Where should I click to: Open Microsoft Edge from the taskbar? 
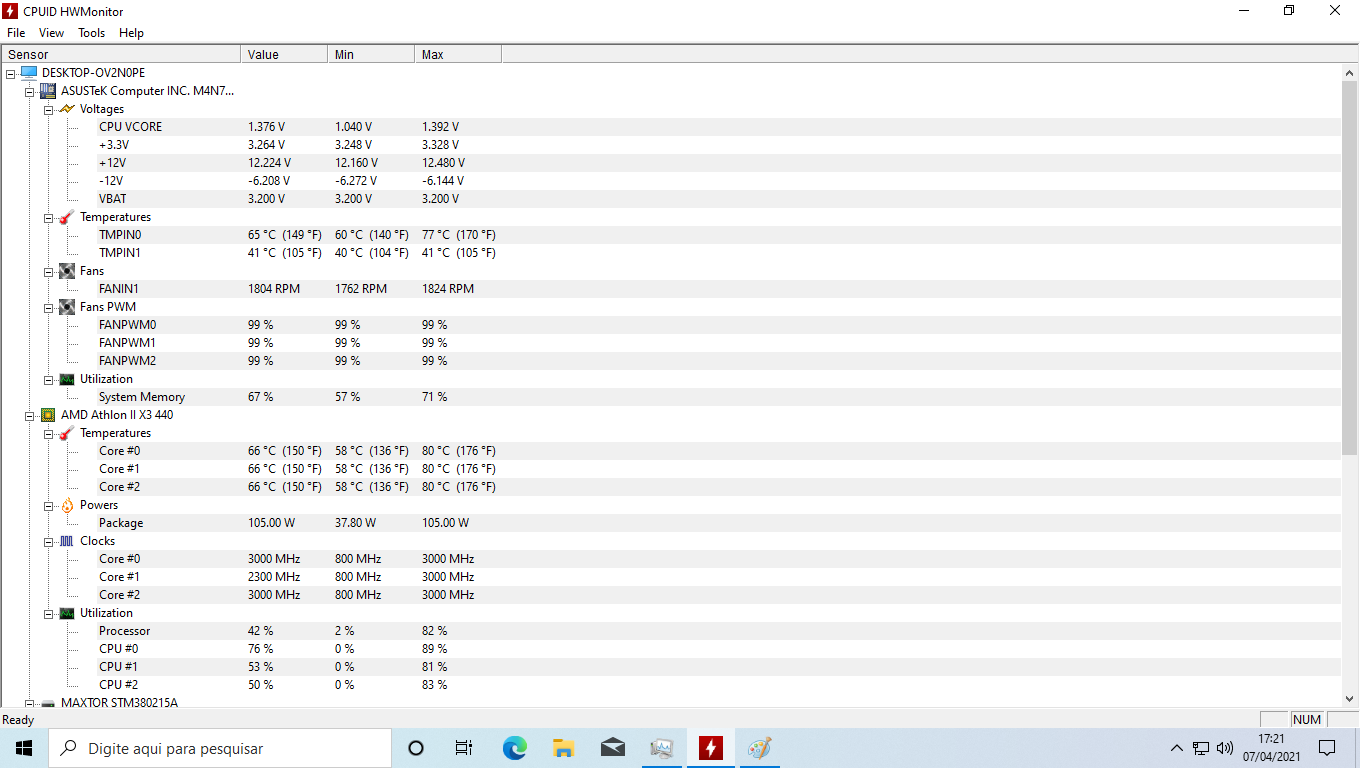click(x=514, y=748)
